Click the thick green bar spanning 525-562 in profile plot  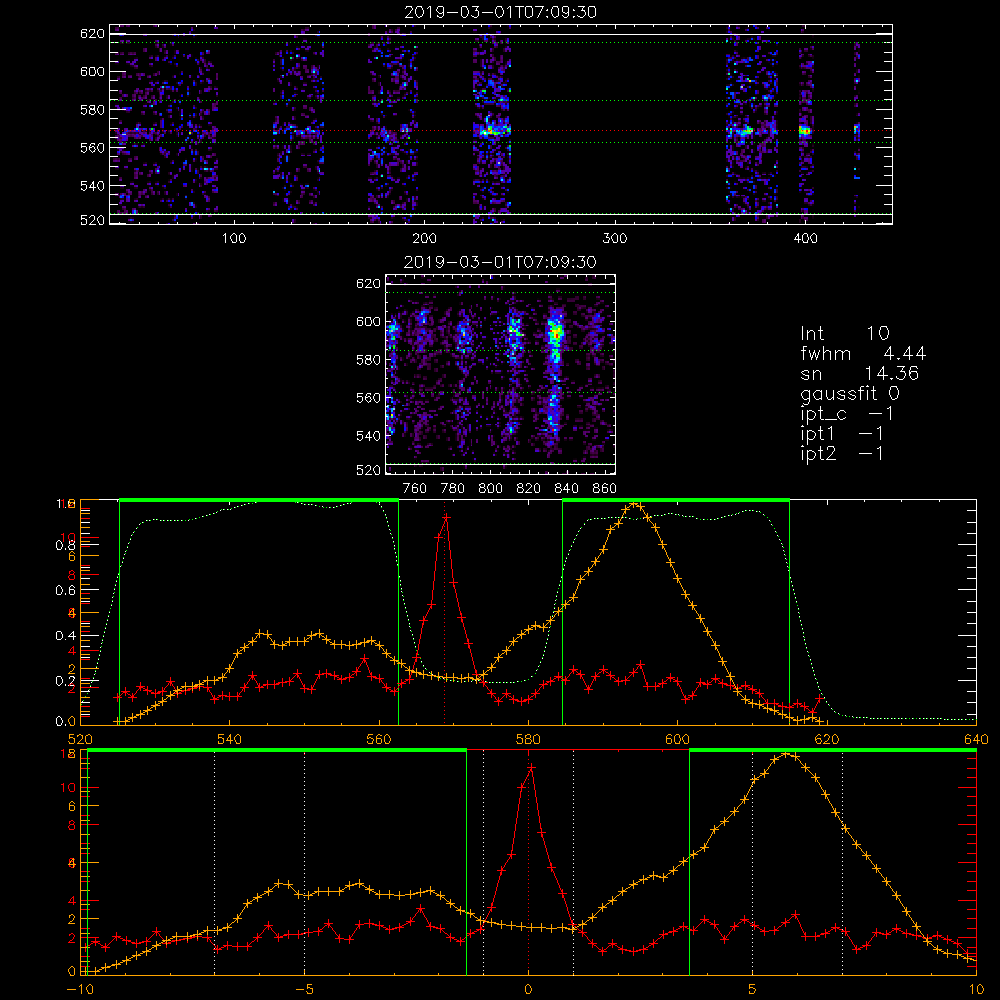[x=259, y=500]
